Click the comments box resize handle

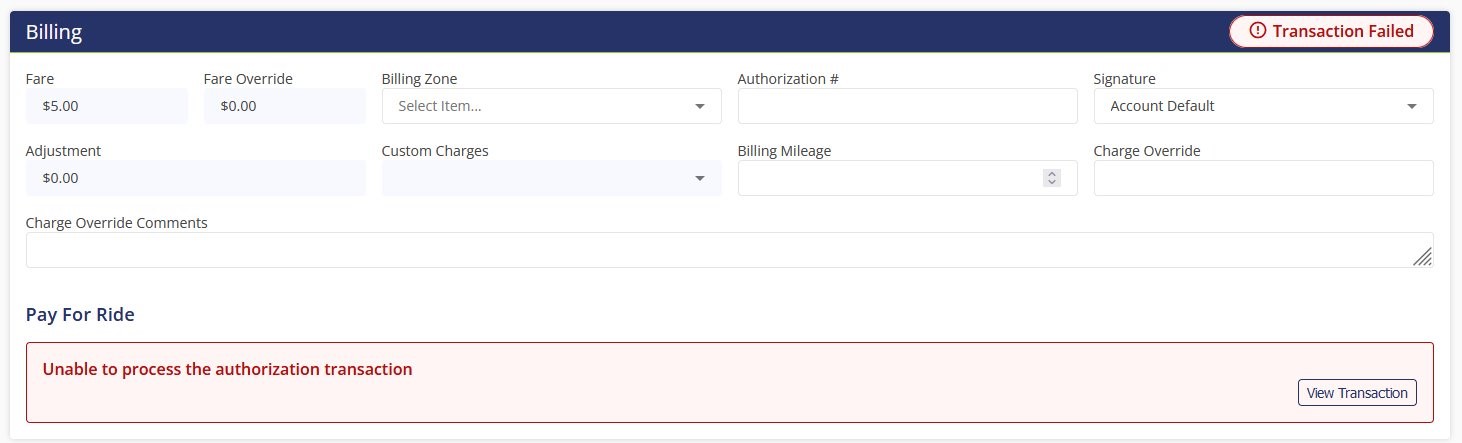click(1422, 257)
